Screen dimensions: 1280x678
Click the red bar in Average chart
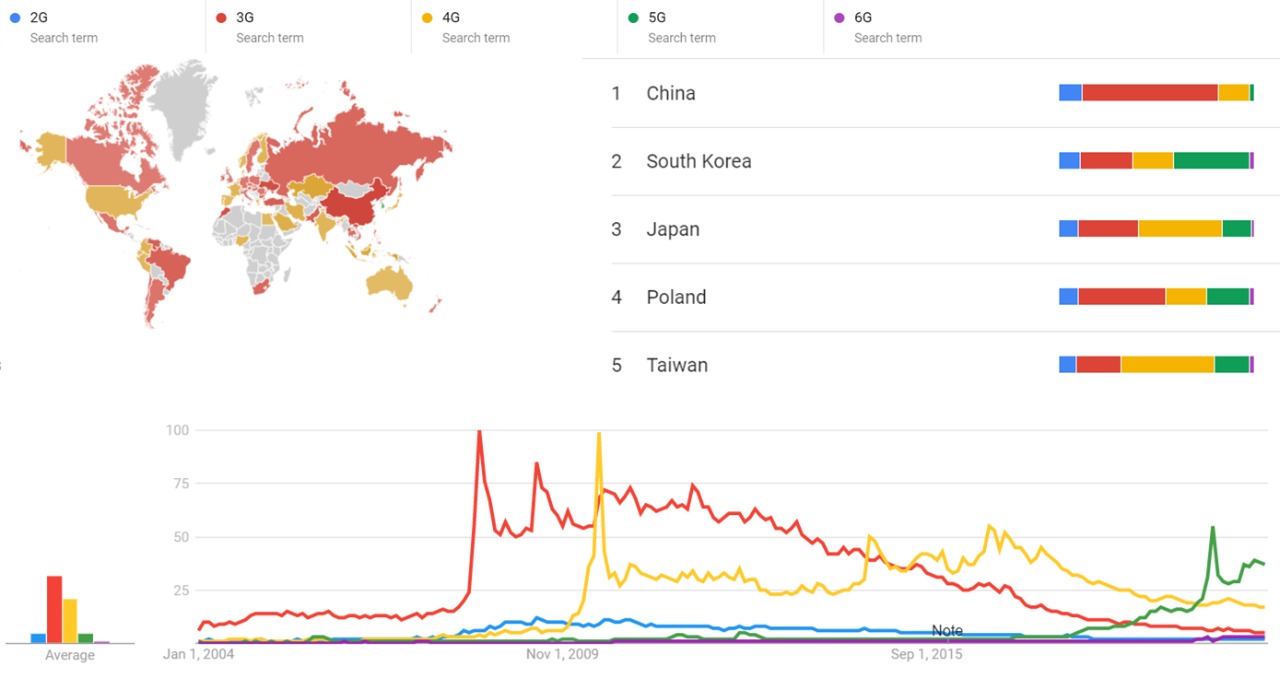tap(54, 609)
